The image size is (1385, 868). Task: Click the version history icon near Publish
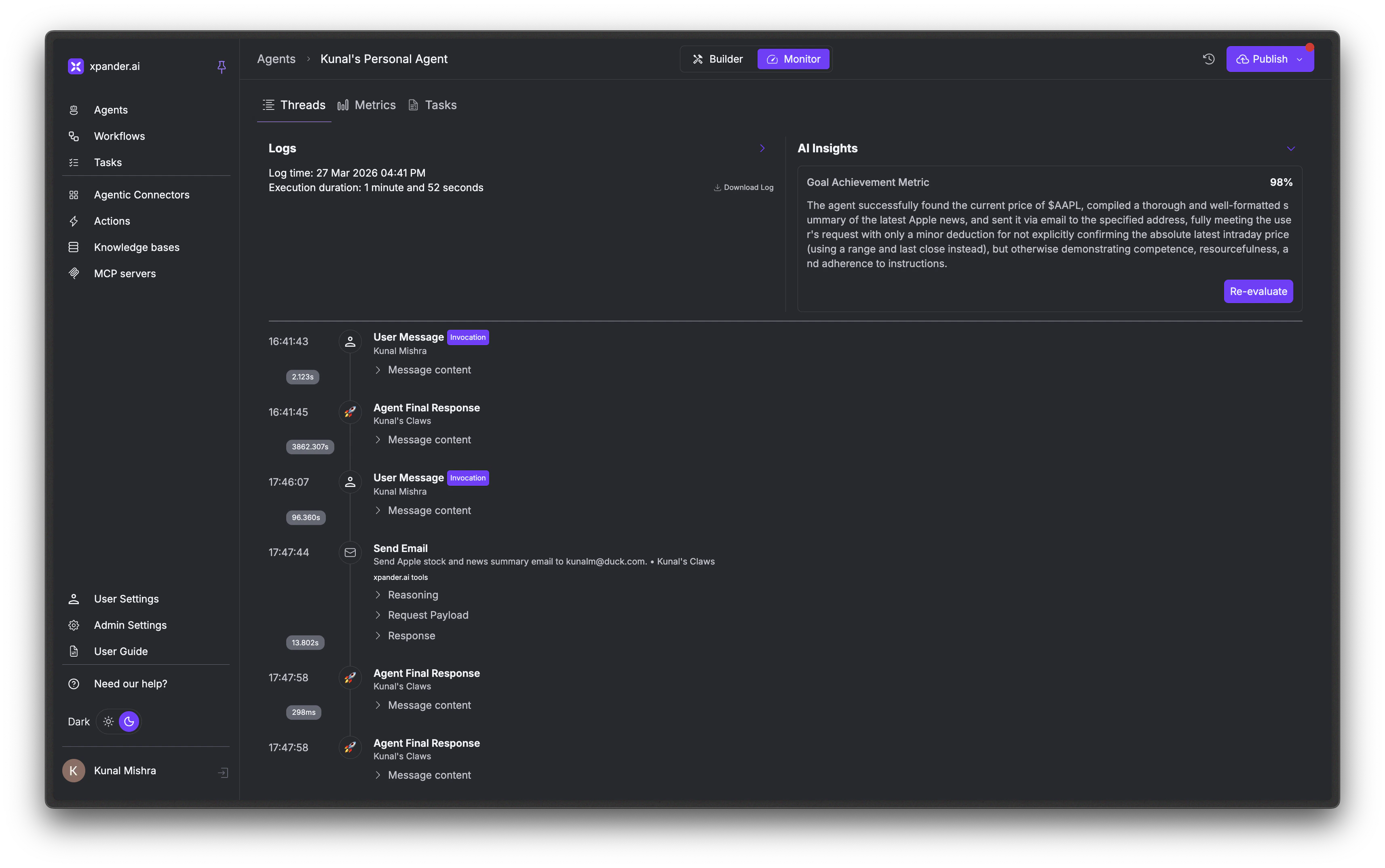click(1208, 59)
